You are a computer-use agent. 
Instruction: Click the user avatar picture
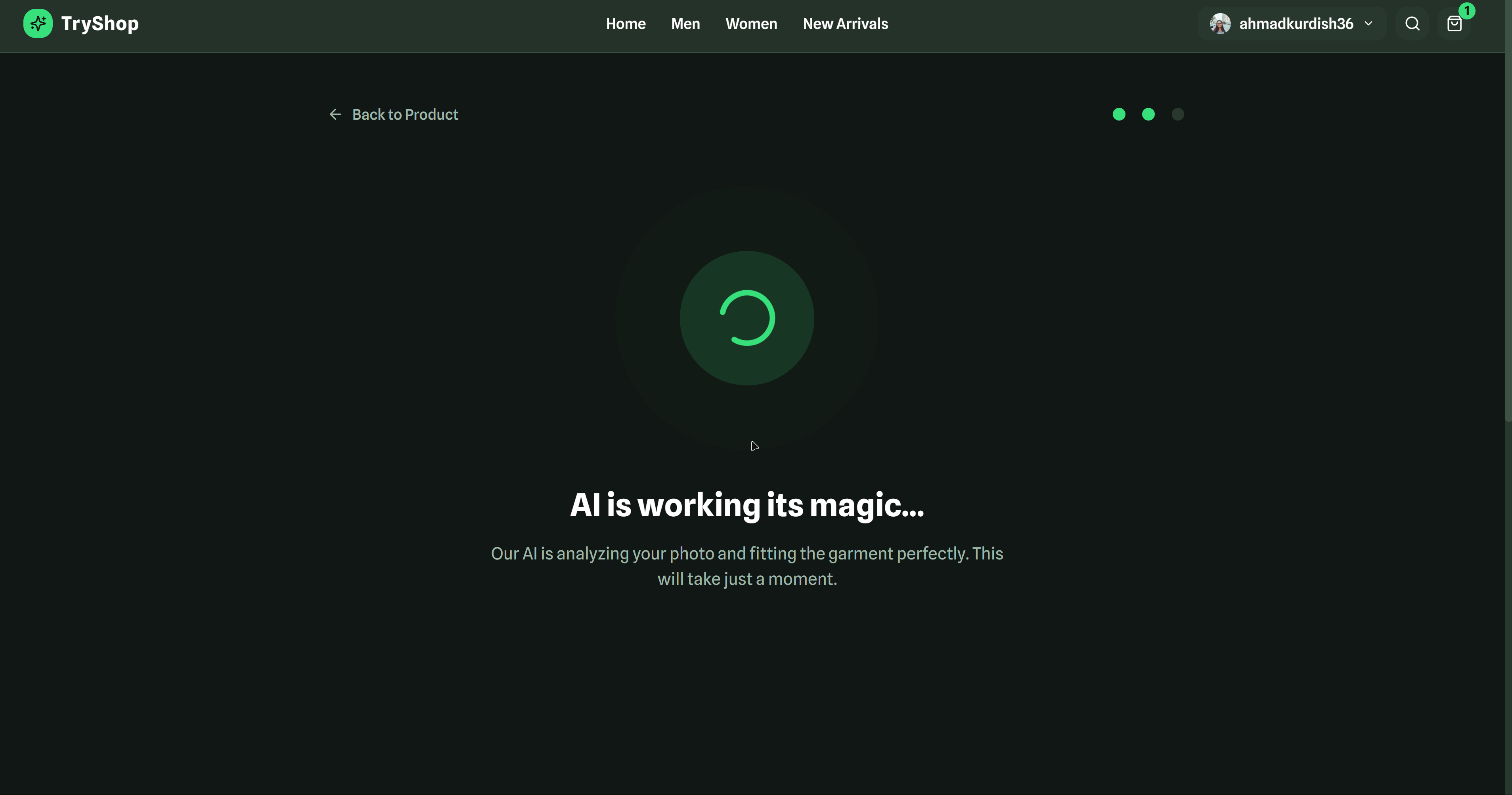pyautogui.click(x=1220, y=23)
